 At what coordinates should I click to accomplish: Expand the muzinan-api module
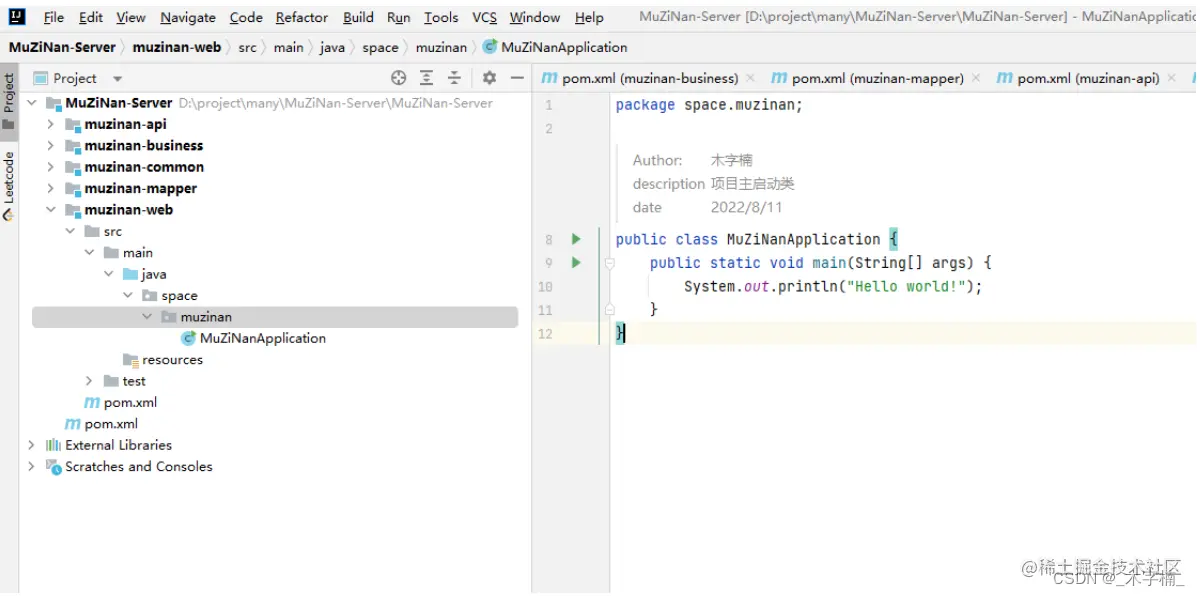(x=51, y=124)
